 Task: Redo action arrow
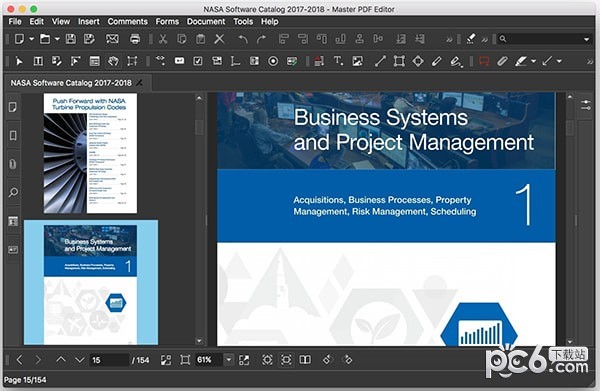[x=261, y=39]
